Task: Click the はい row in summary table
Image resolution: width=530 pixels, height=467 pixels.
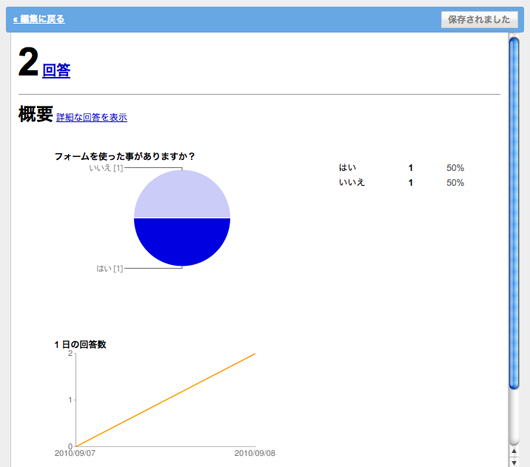Action: 401,168
